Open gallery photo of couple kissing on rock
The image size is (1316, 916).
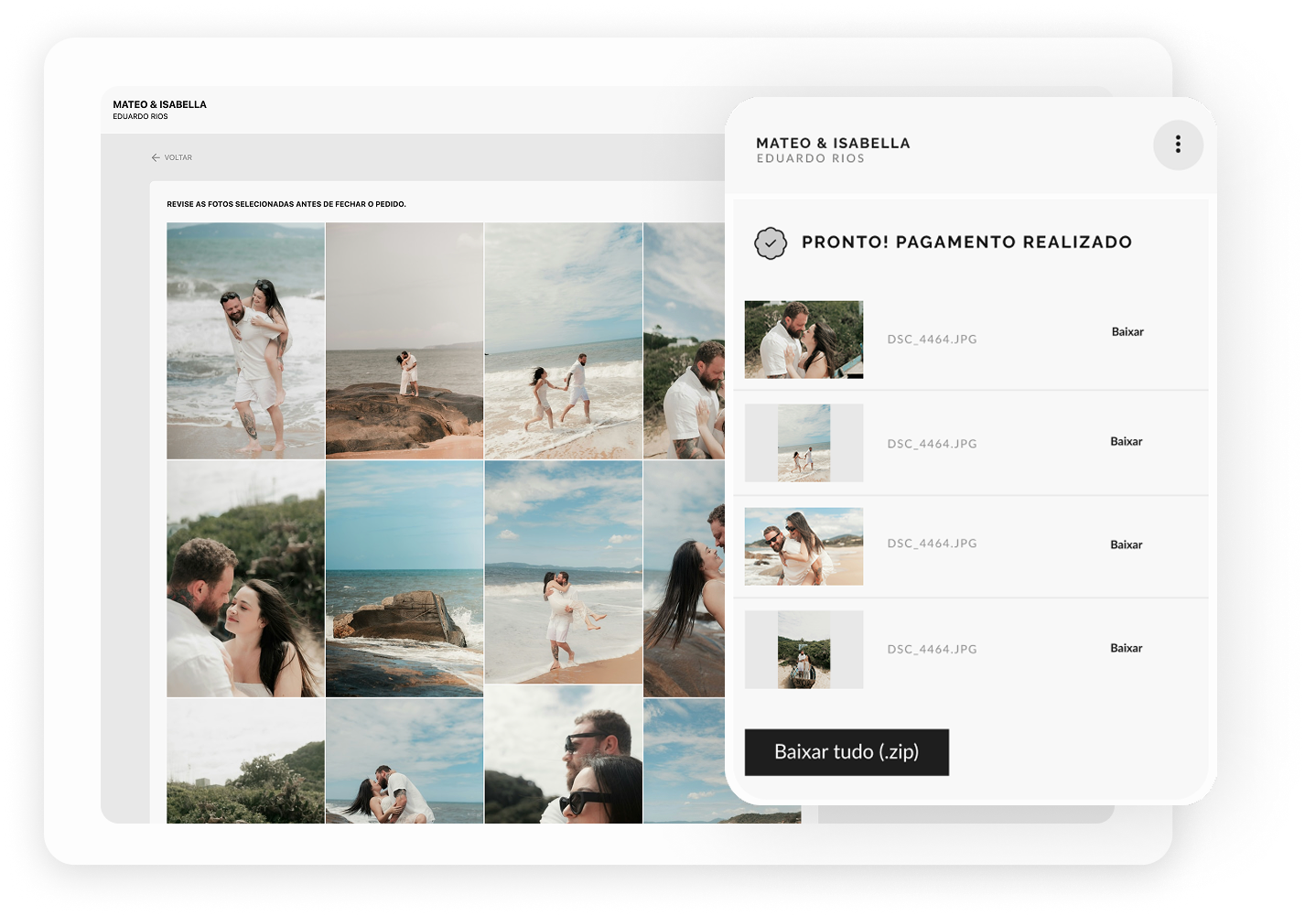click(404, 340)
